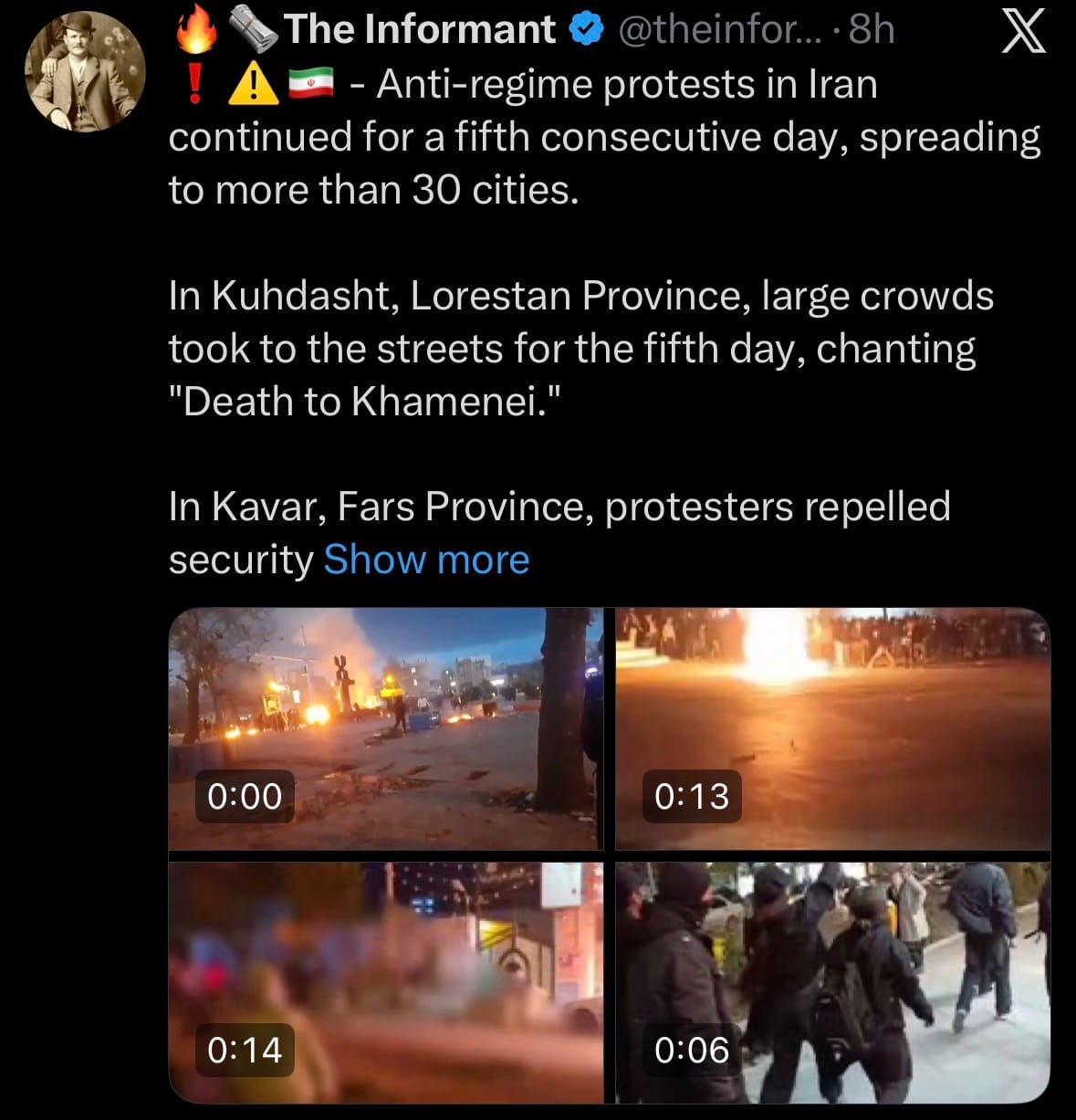Viewport: 1076px width, 1120px height.
Task: Play the blurry night street video
Action: [386, 983]
